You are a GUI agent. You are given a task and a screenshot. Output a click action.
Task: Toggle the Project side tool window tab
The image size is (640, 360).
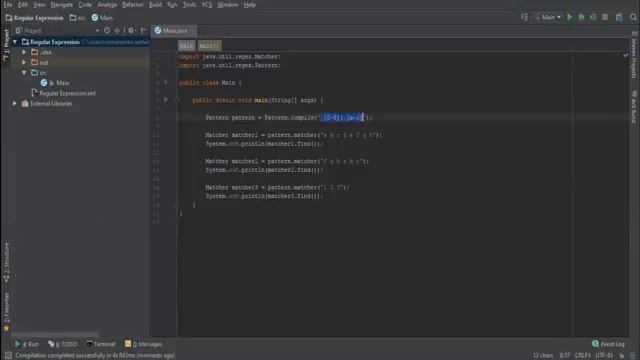6,45
